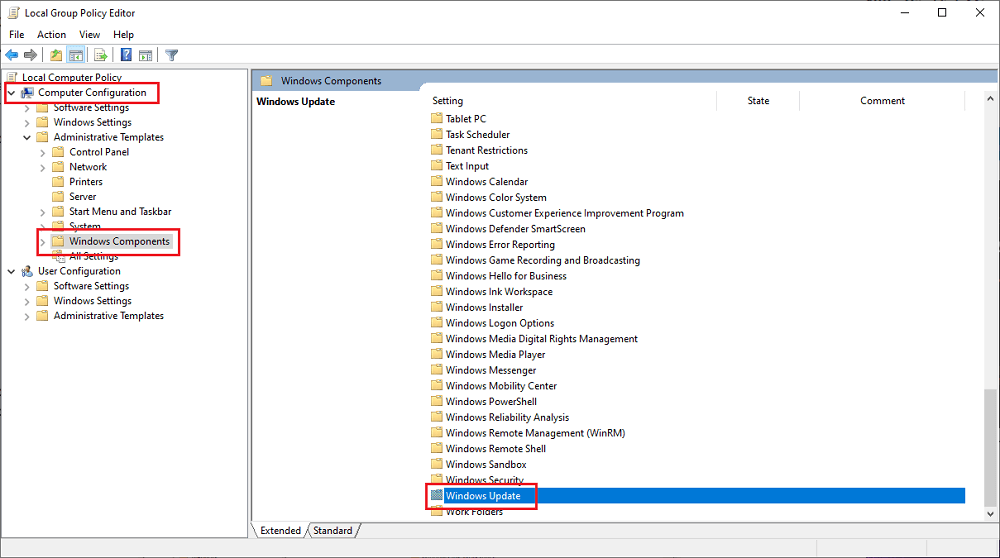Expand the Windows Components tree node
1000x558 pixels.
tap(43, 242)
